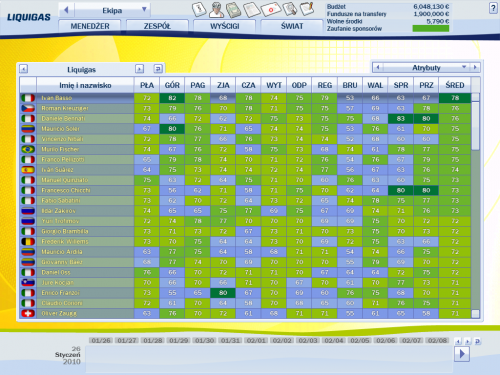Screen dimensions: 500x375
Task: Open the mail envelope icon
Action: [x=271, y=9]
